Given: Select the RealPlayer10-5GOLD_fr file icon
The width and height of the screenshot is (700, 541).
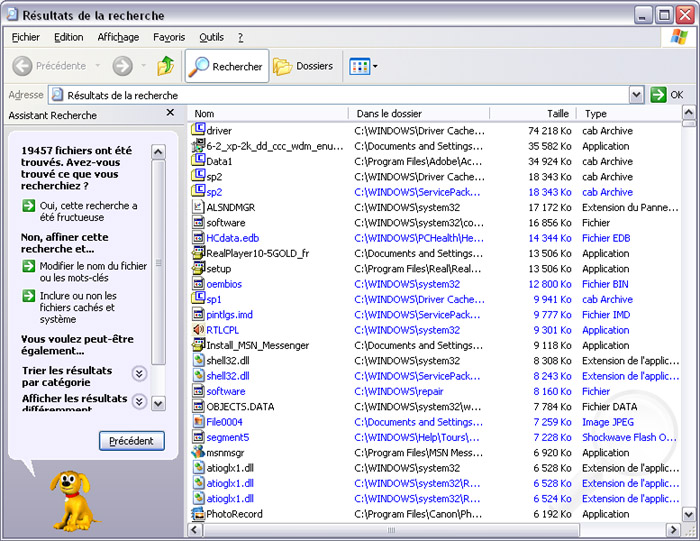Looking at the screenshot, I should 198,253.
